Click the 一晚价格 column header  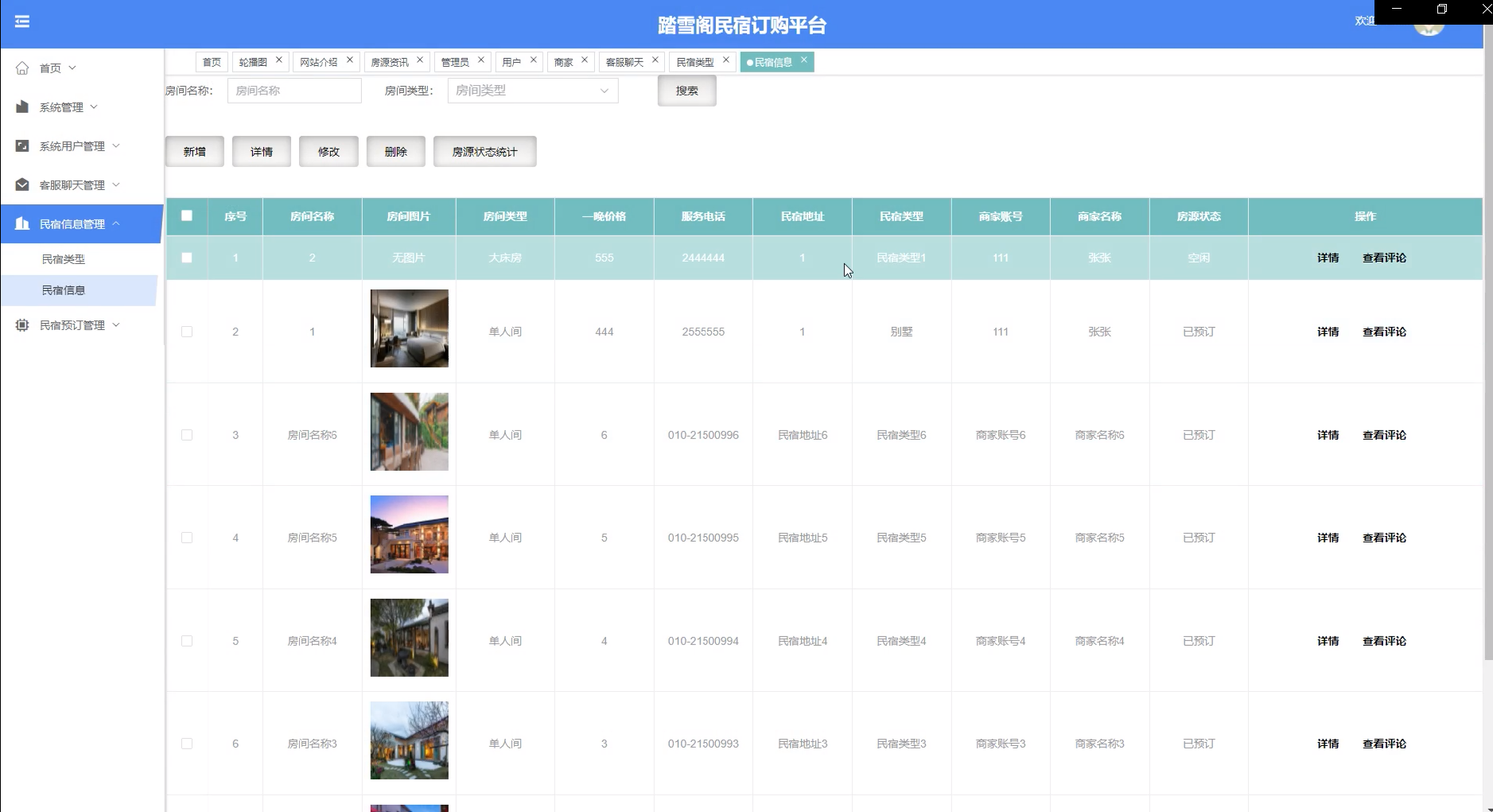coord(605,216)
